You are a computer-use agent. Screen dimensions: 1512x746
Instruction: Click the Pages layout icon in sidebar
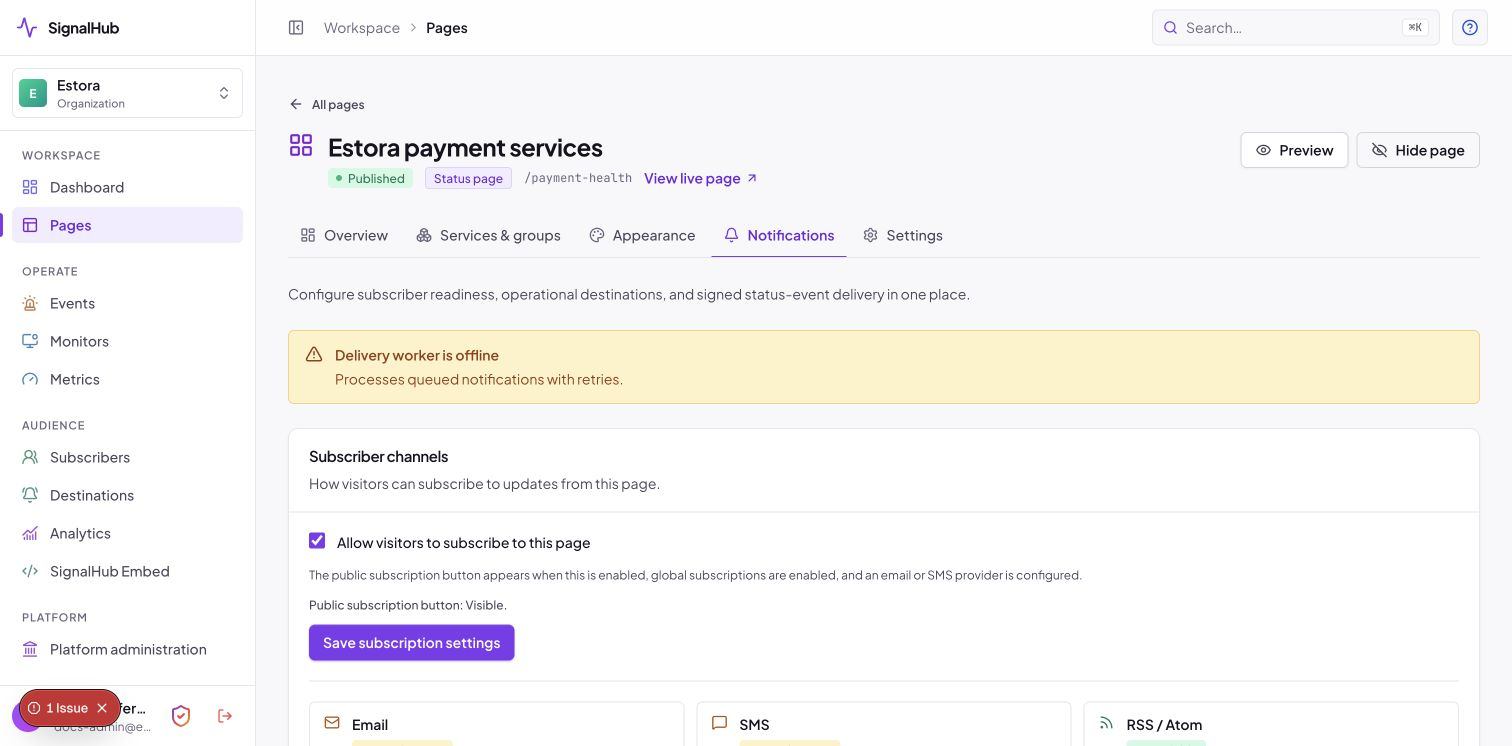coord(30,225)
